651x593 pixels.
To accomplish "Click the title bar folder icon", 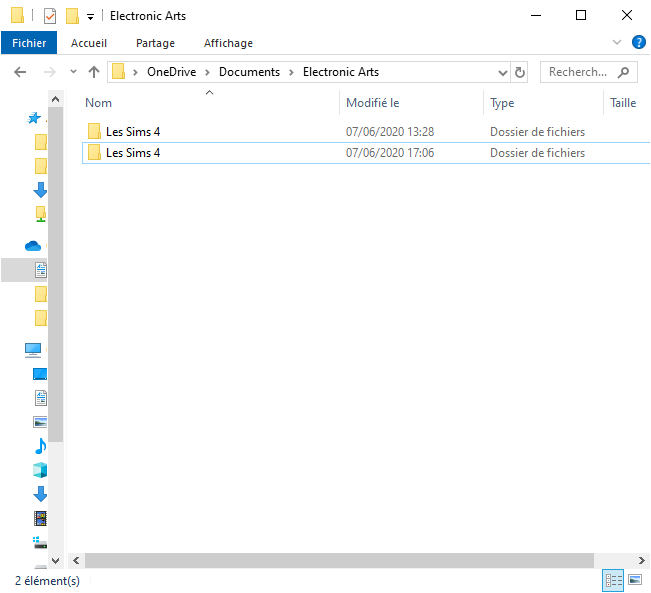I will (x=17, y=15).
